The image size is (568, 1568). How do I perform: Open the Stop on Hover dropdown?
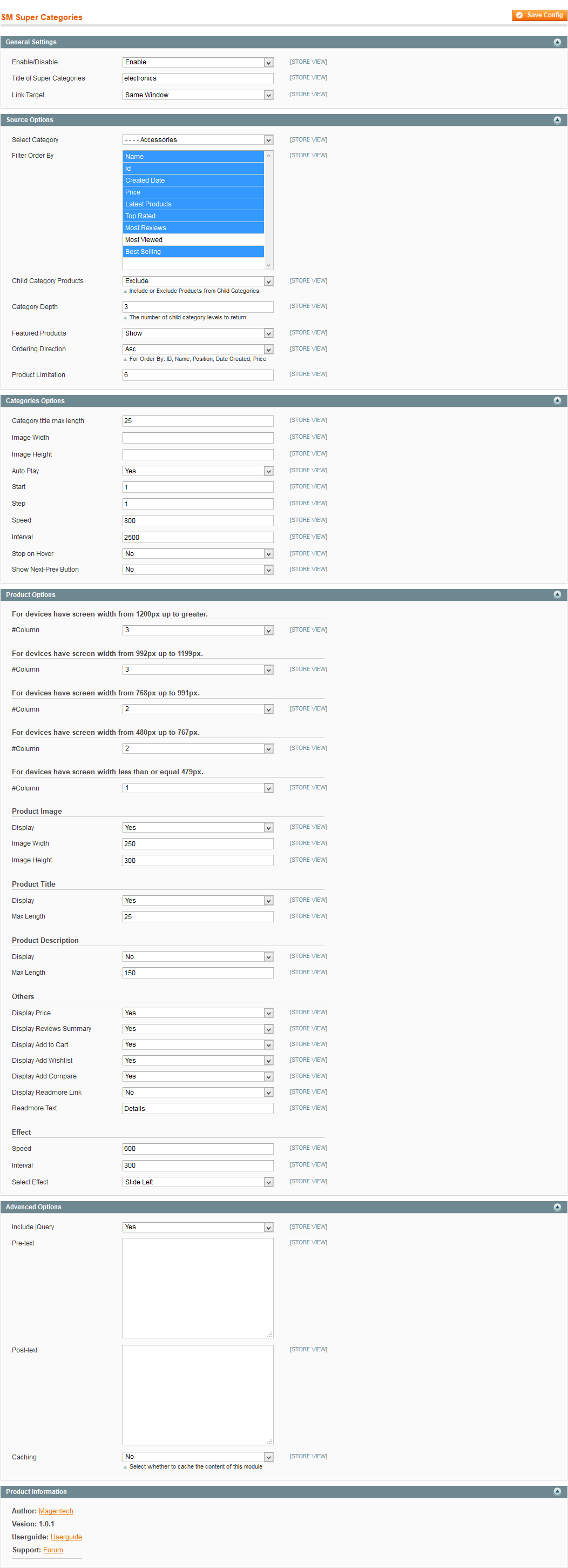198,554
